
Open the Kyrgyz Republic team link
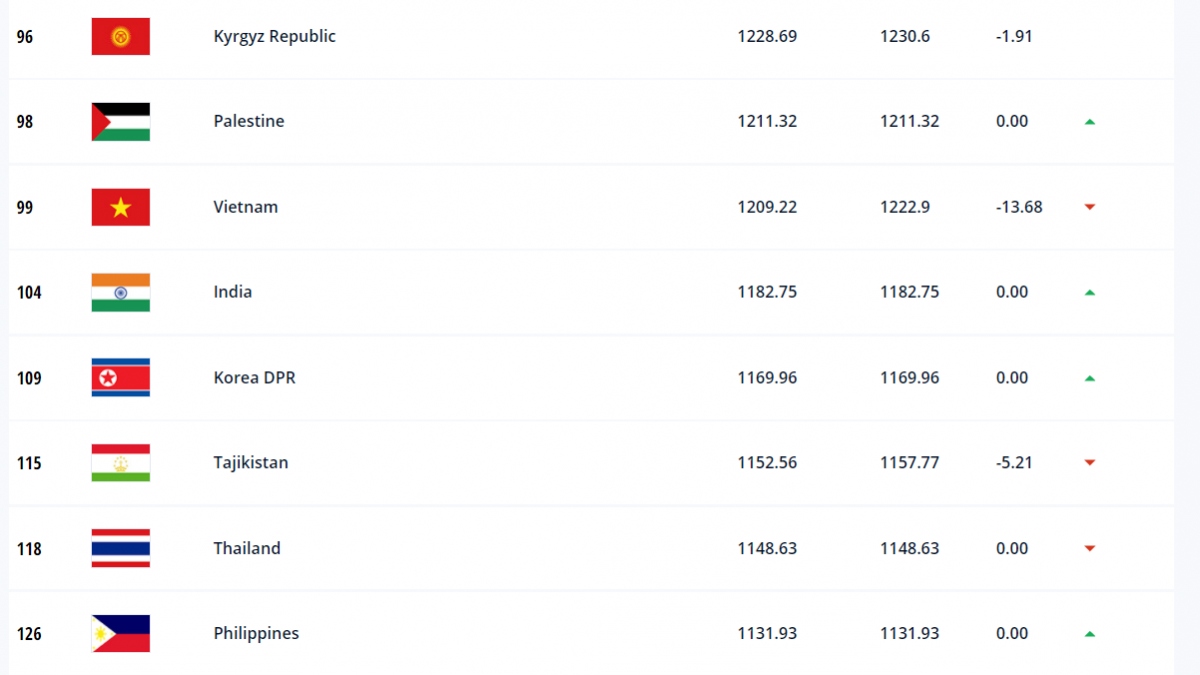(275, 37)
